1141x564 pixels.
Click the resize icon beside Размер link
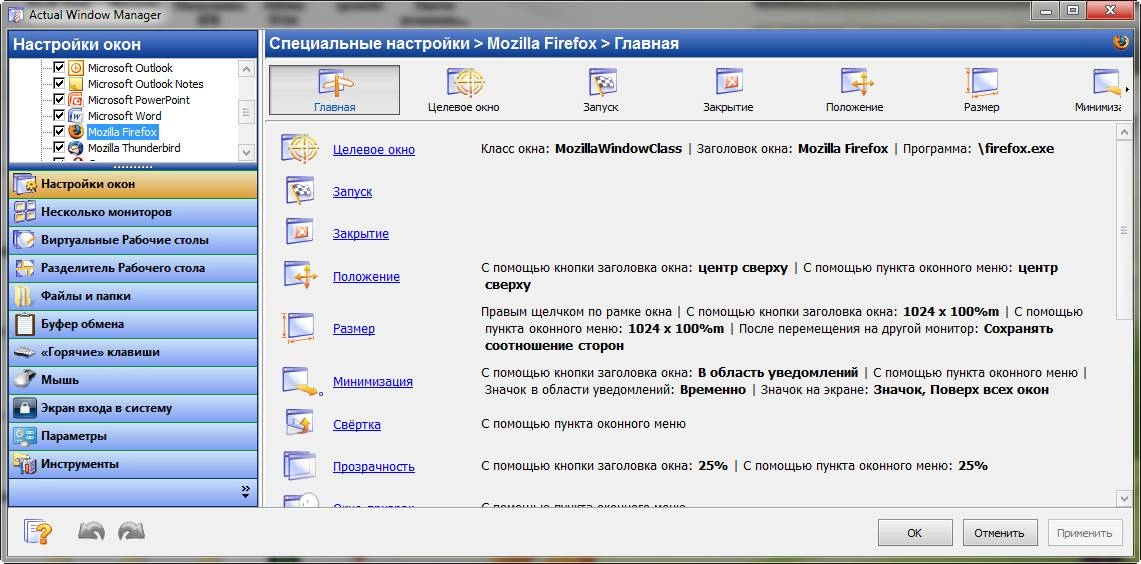coord(298,327)
